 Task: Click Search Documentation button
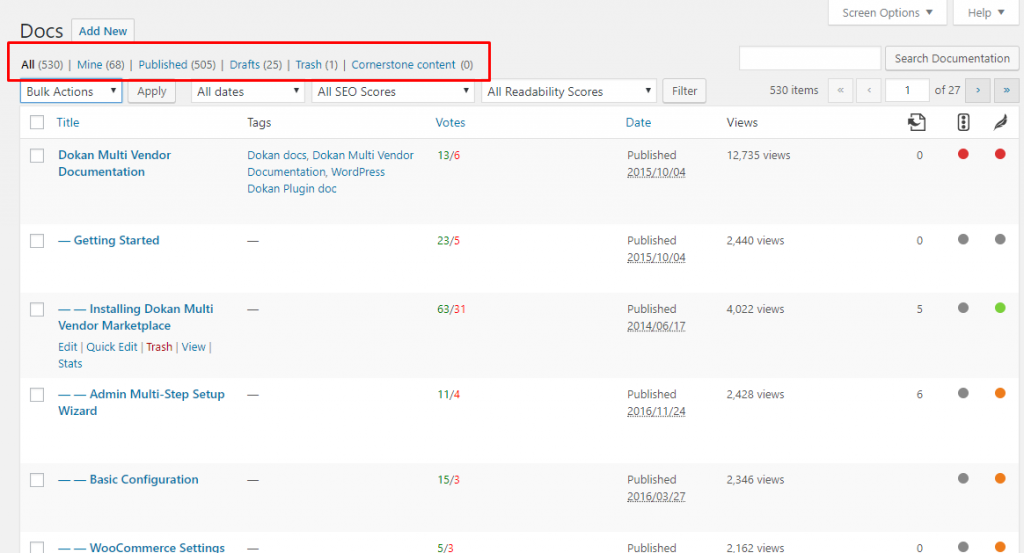(x=952, y=58)
